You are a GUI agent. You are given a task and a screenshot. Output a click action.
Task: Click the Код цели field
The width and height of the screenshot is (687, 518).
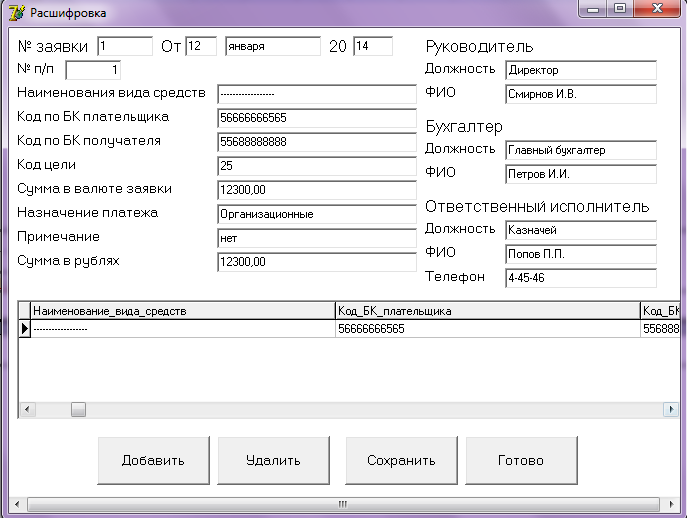[317, 166]
